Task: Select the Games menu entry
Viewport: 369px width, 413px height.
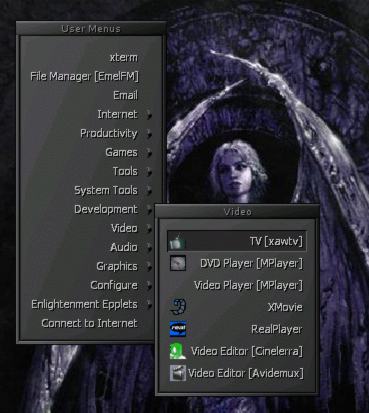Action: (x=121, y=152)
